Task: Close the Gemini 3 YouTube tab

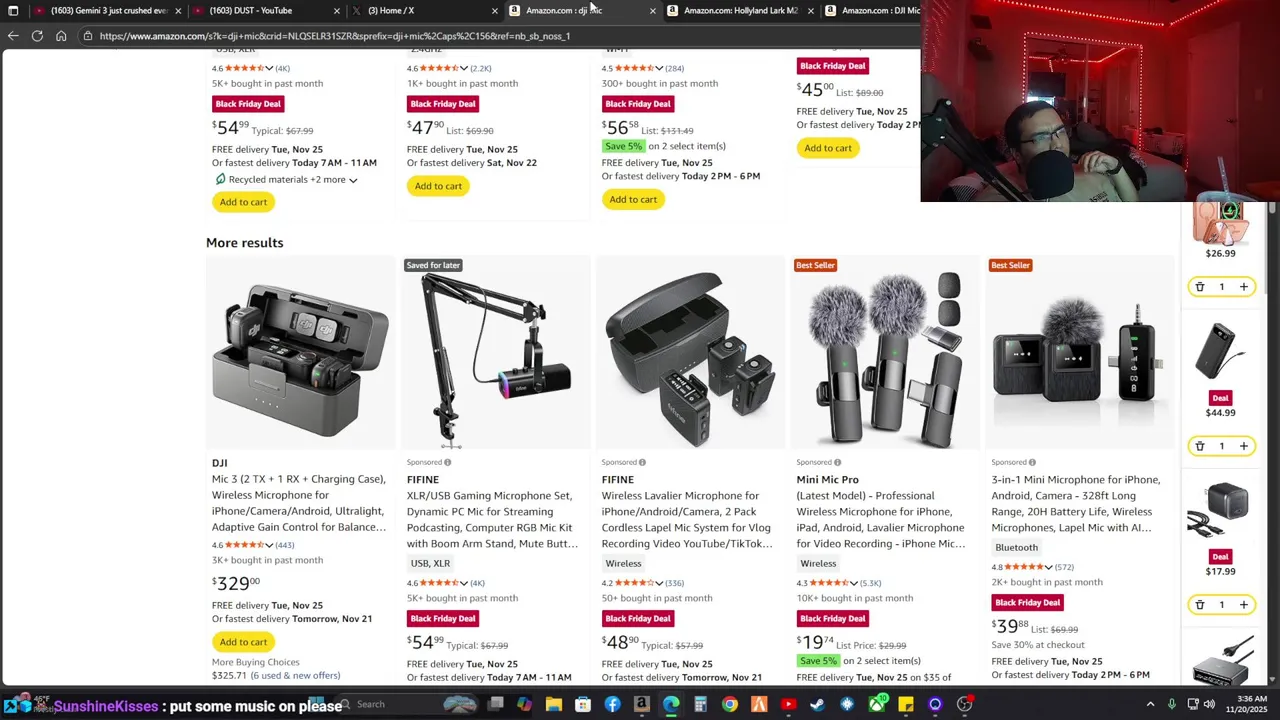Action: [178, 11]
